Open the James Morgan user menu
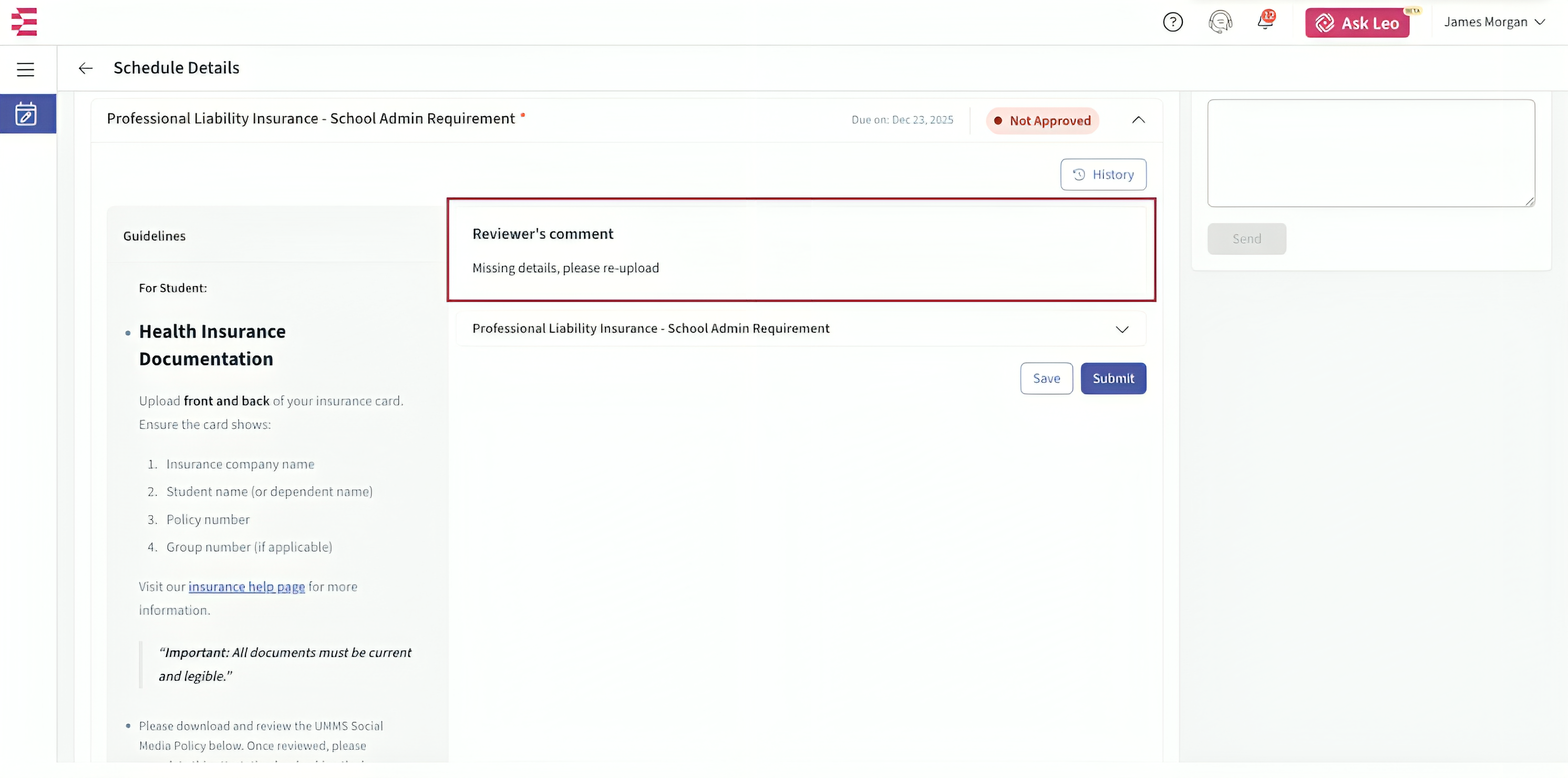1568x778 pixels. tap(1494, 23)
